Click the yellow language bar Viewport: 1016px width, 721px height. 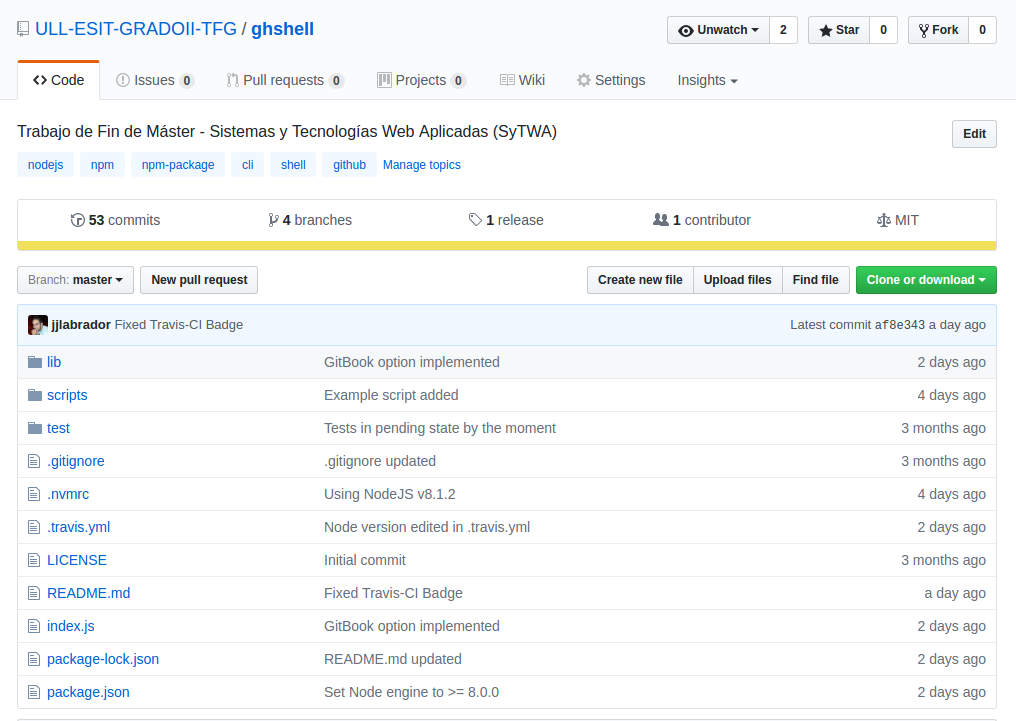coord(507,246)
